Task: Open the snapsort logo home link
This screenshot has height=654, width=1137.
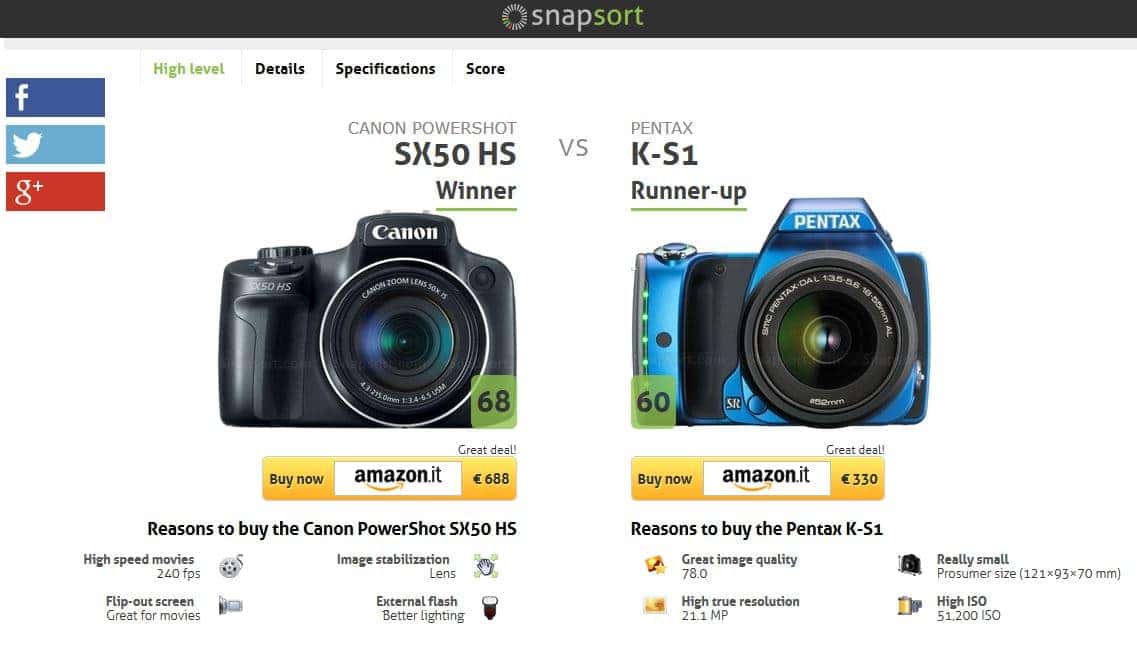Action: (572, 16)
